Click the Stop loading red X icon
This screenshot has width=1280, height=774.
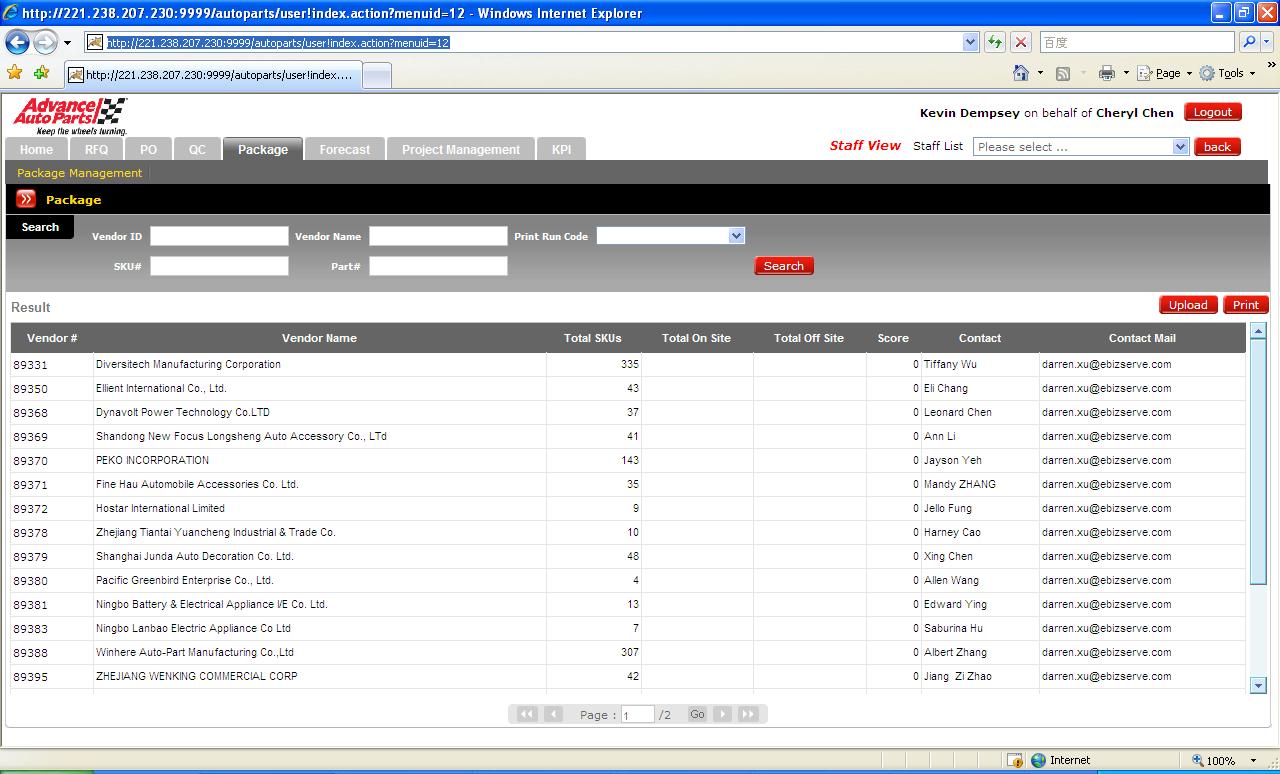click(1021, 42)
